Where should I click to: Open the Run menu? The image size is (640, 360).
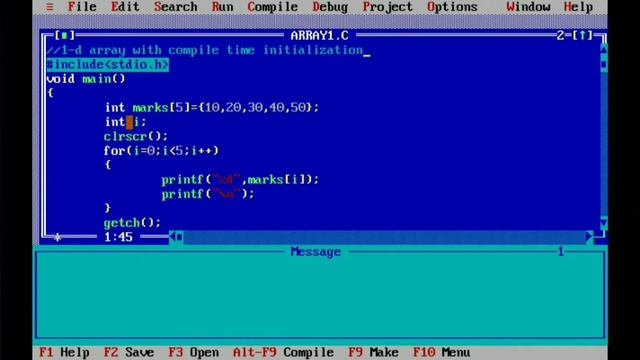[222, 7]
